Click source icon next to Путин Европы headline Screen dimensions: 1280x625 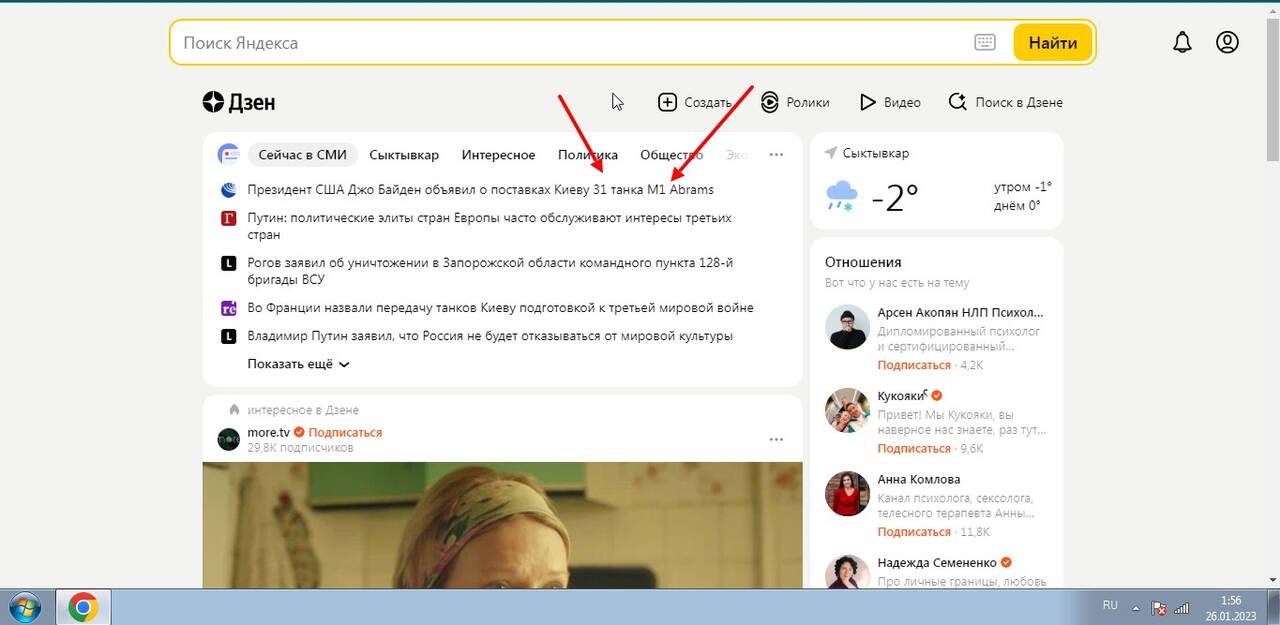[x=228, y=217]
